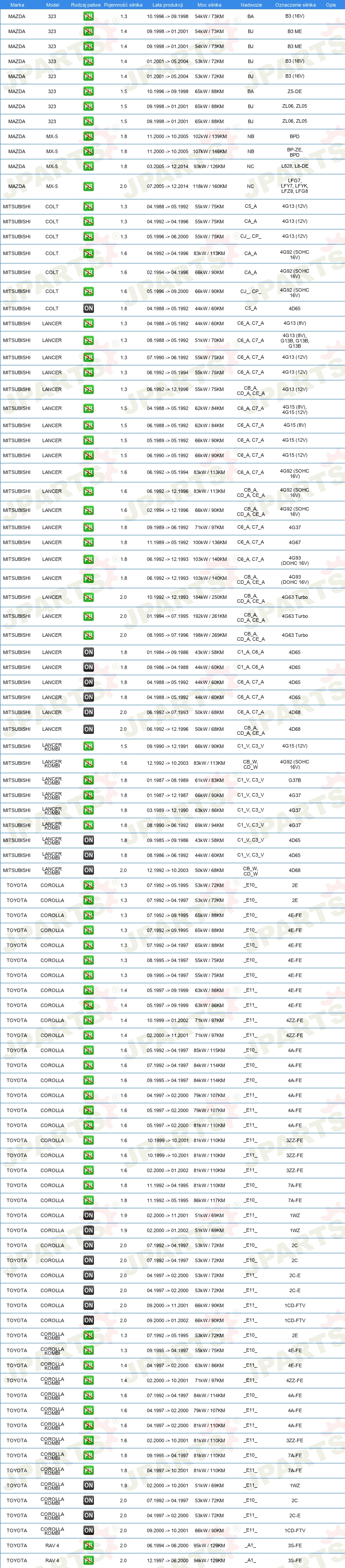
Task: Click diesel ON icon in Lancer 43kW 4D65 row
Action: 88,653
